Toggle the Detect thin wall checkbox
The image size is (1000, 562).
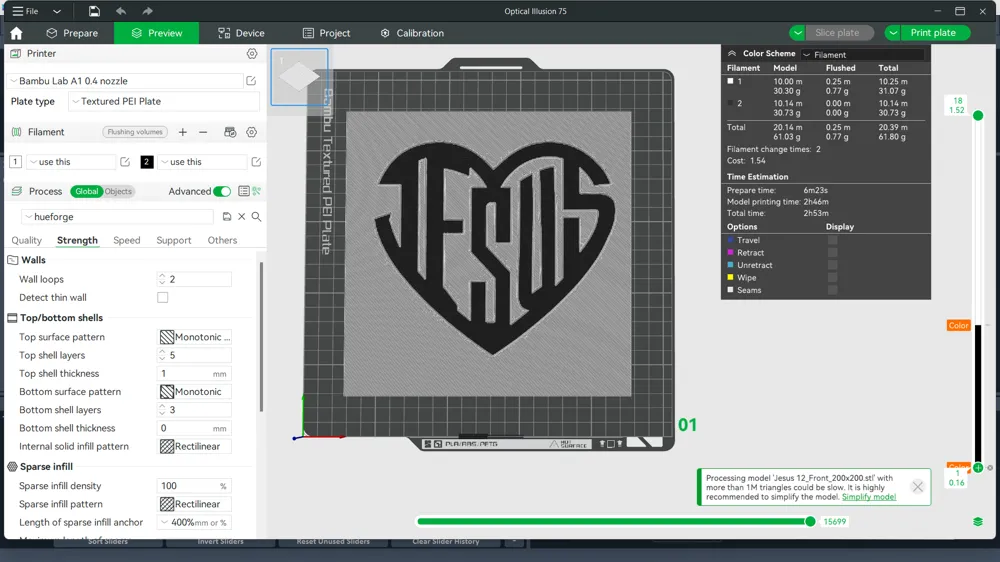(163, 297)
